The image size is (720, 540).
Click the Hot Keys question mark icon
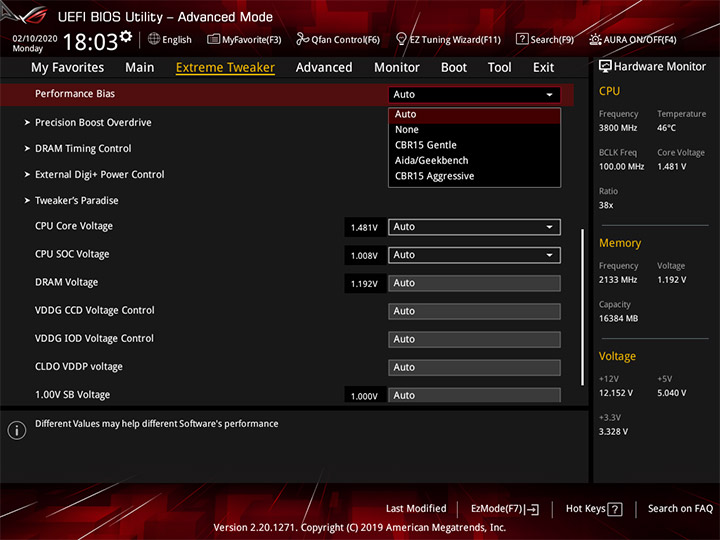pyautogui.click(x=615, y=509)
